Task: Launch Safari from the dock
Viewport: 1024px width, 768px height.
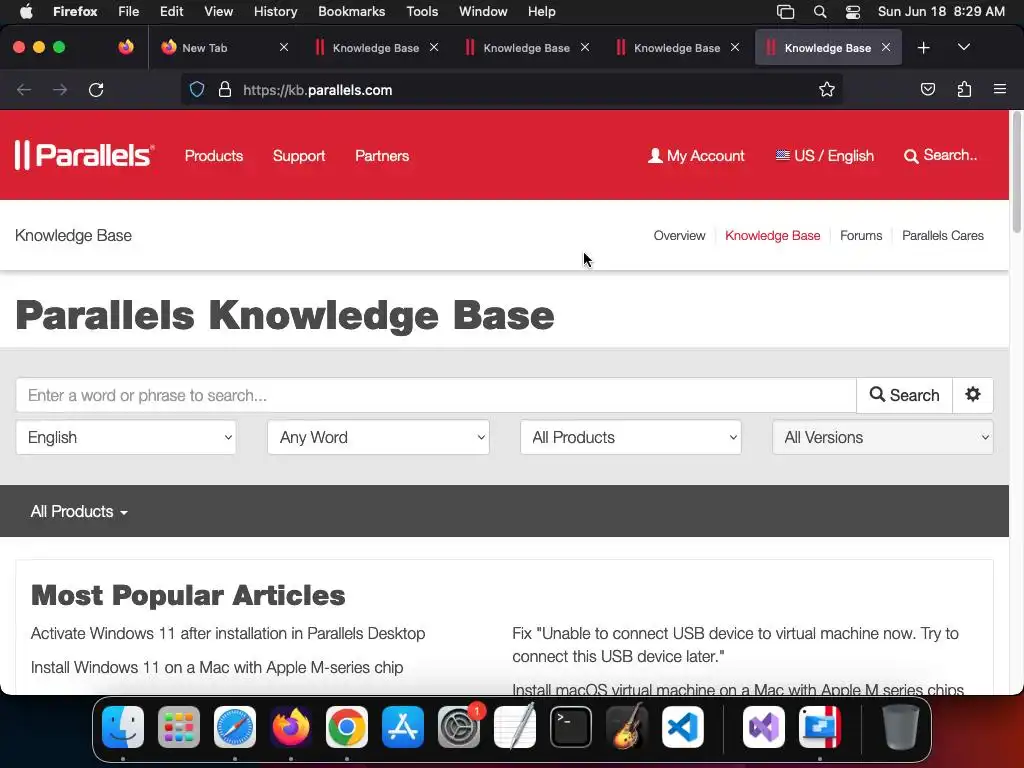Action: tap(235, 727)
